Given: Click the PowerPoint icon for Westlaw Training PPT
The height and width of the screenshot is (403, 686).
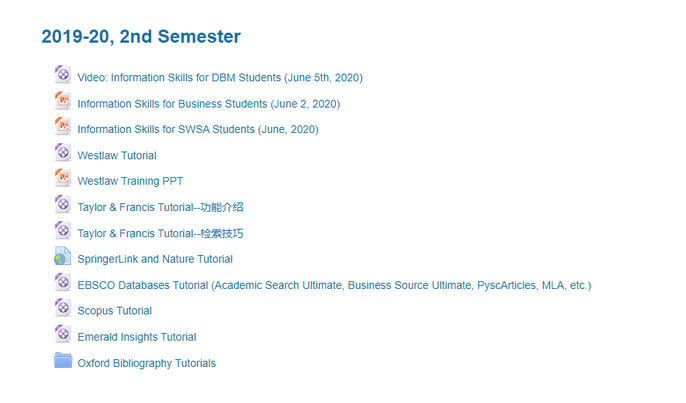Looking at the screenshot, I should (x=63, y=179).
